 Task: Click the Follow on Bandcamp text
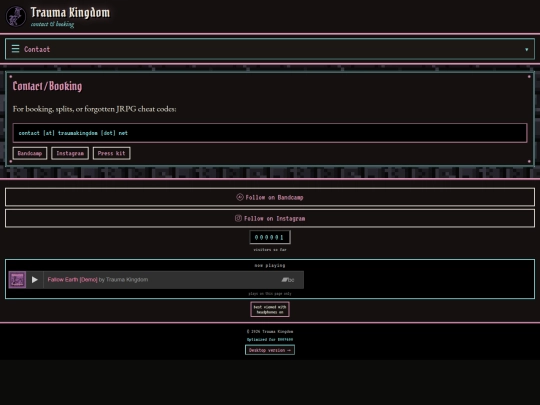tap(274, 197)
